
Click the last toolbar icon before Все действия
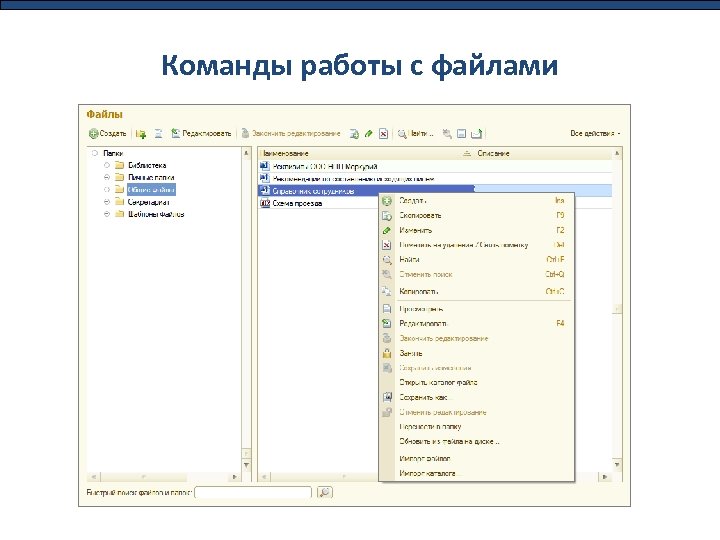click(477, 134)
